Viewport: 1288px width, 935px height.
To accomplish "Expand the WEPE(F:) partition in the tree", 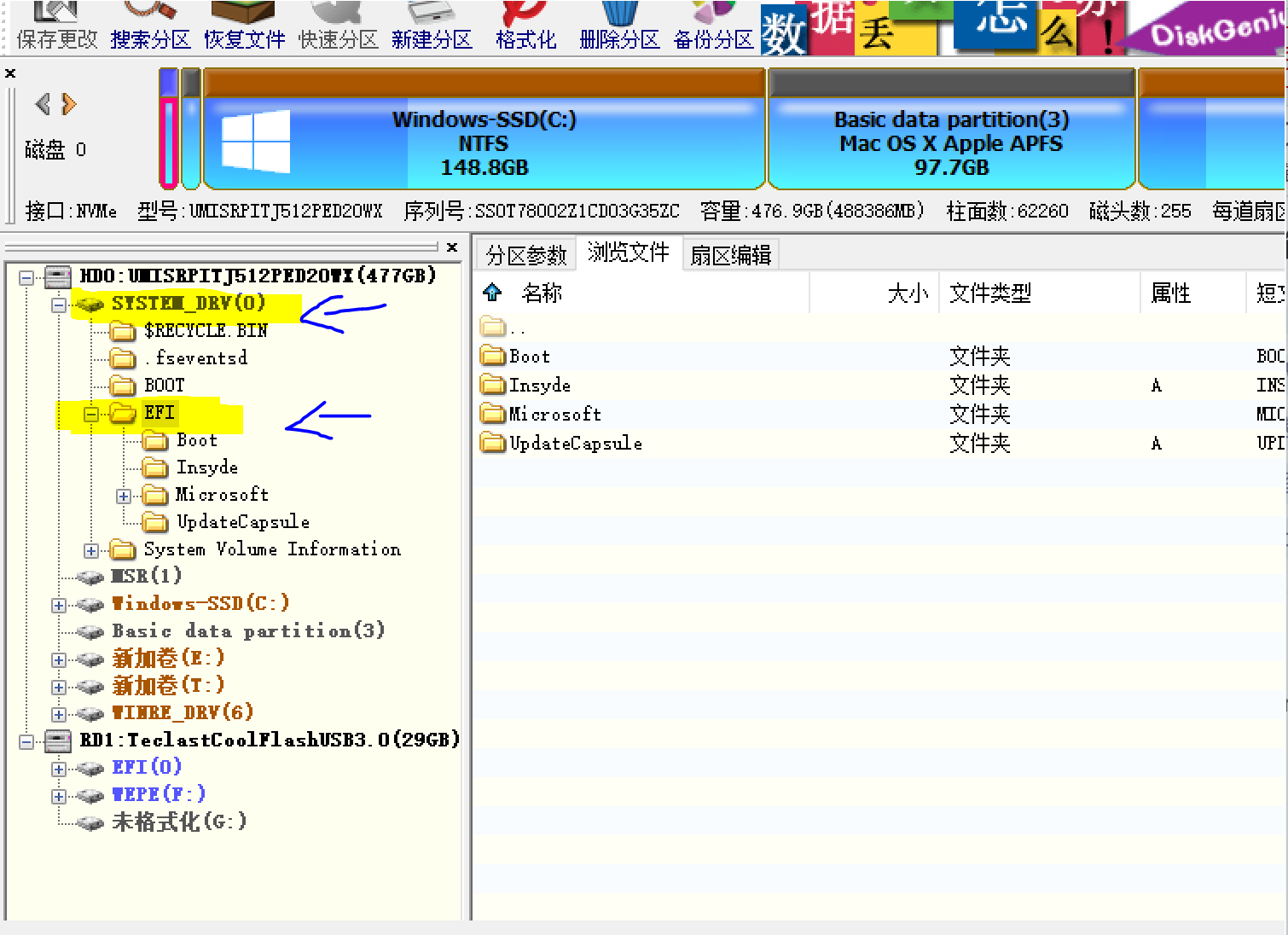I will pyautogui.click(x=59, y=797).
